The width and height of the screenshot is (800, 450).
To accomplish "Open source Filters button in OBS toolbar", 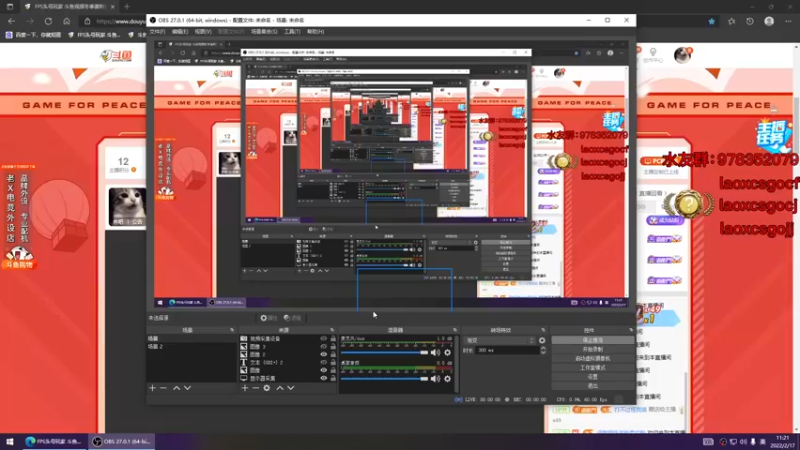I will (292, 318).
